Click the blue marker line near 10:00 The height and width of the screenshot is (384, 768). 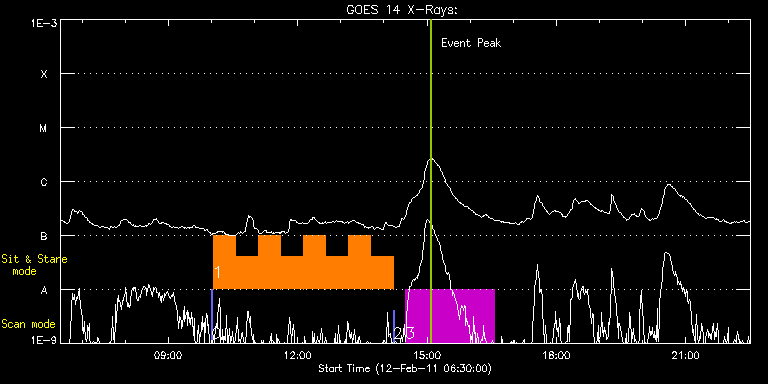point(212,316)
